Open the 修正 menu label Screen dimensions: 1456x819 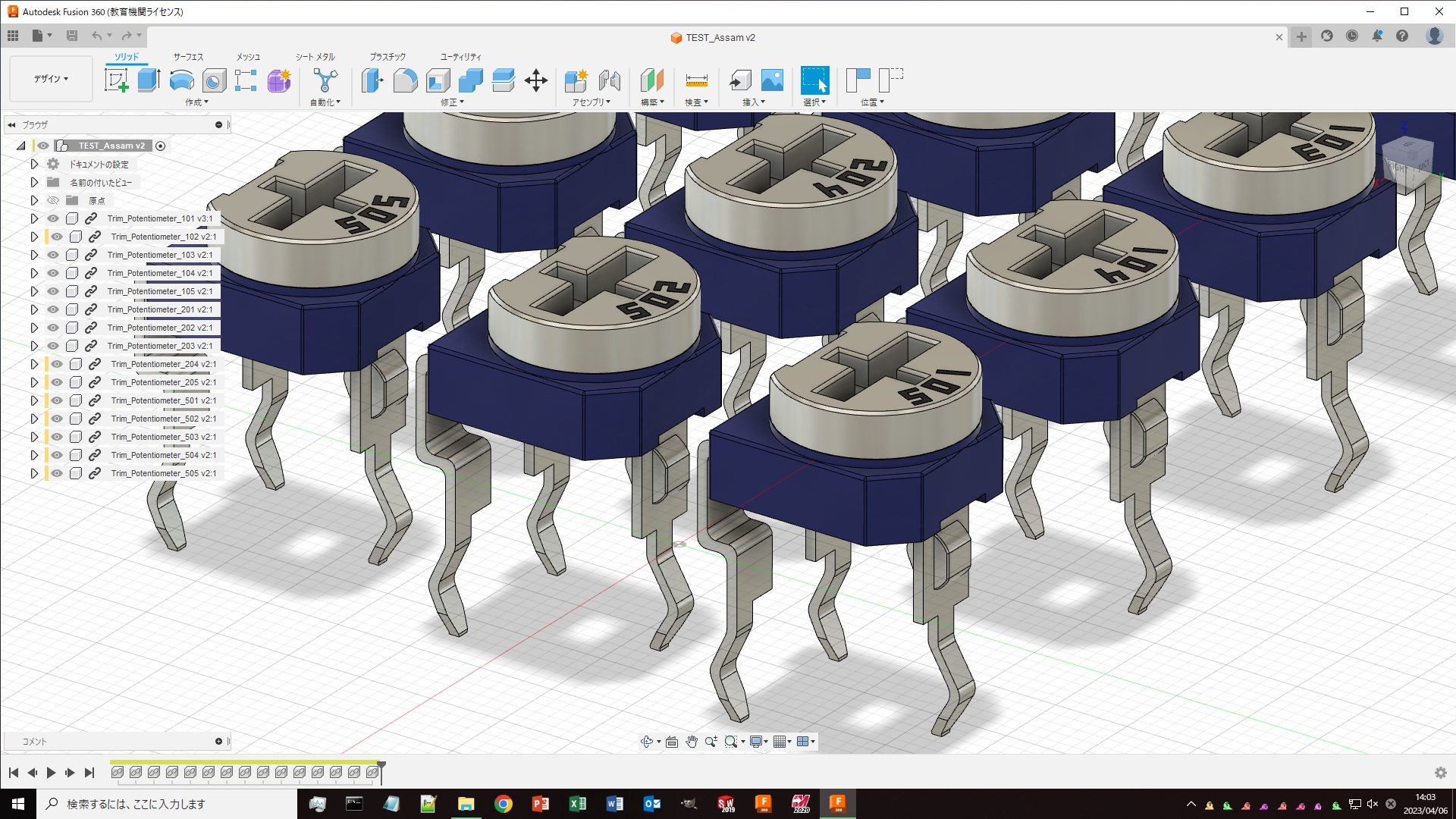pyautogui.click(x=452, y=102)
